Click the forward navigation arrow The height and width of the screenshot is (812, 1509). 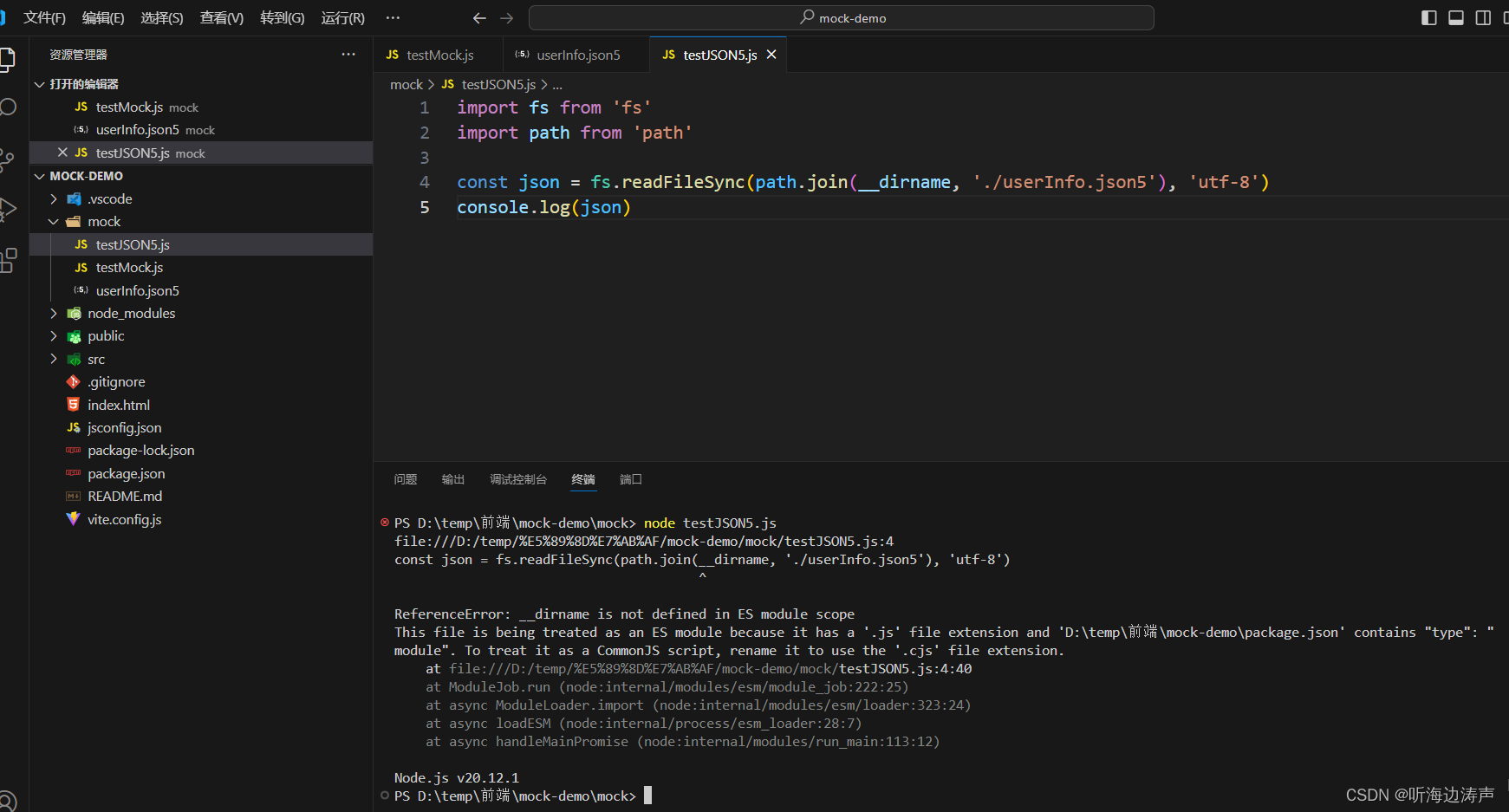pos(506,17)
